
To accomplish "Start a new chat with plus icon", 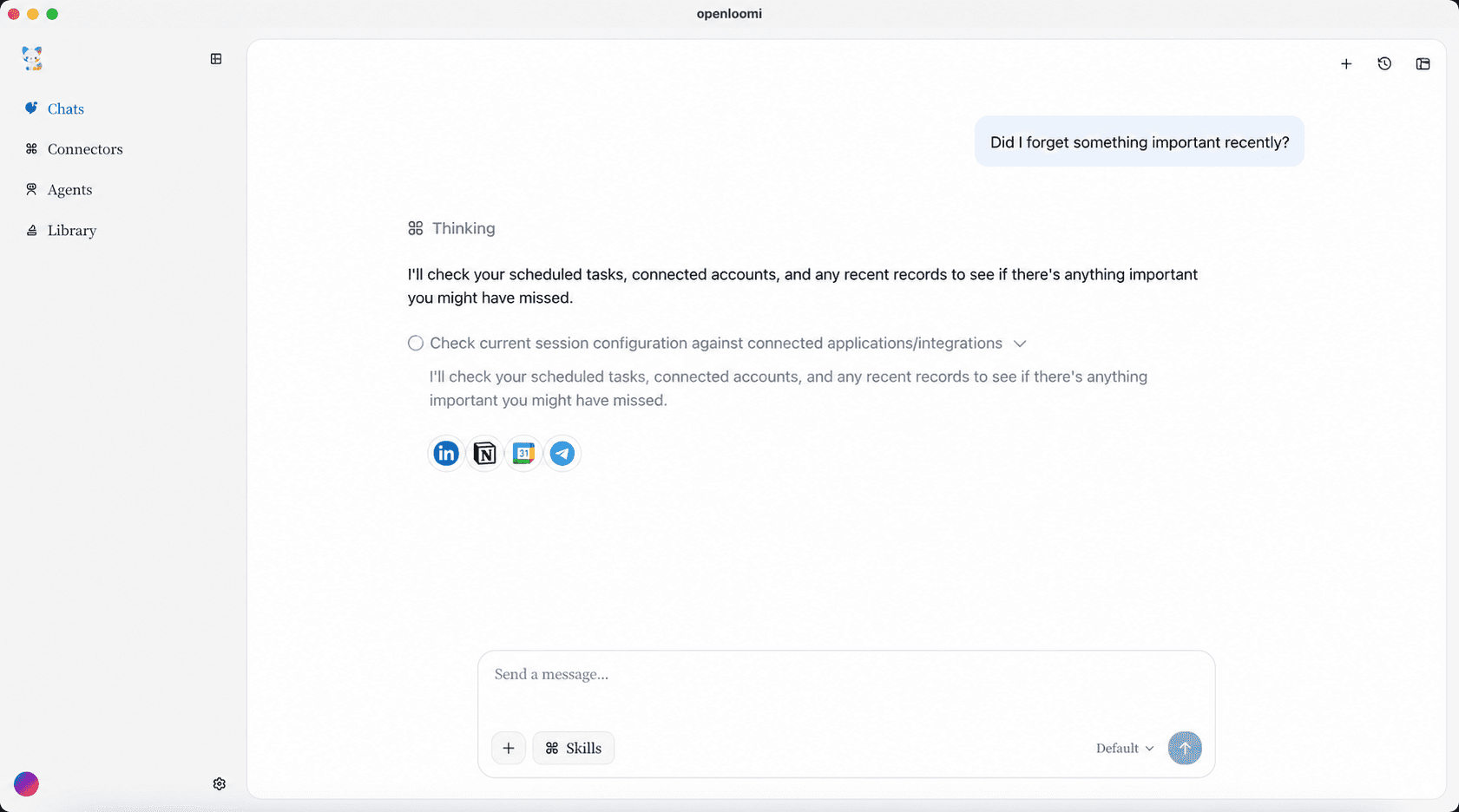I will coord(1346,64).
